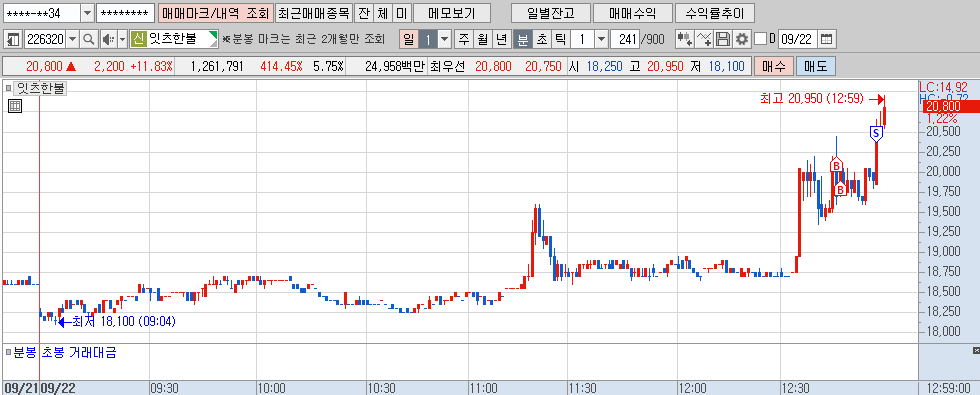Select 틱 tick chart period
This screenshot has height=395, width=980.
560,39
